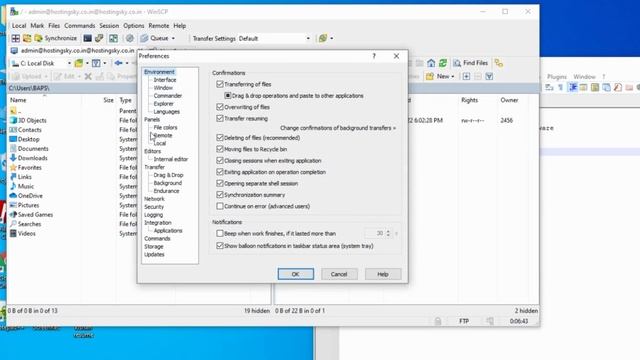Click the Queue toolbar icon
640x360 pixels.
point(144,38)
